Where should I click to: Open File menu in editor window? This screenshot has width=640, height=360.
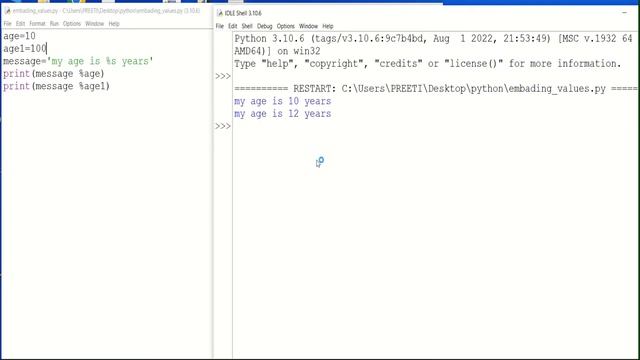(x=7, y=24)
